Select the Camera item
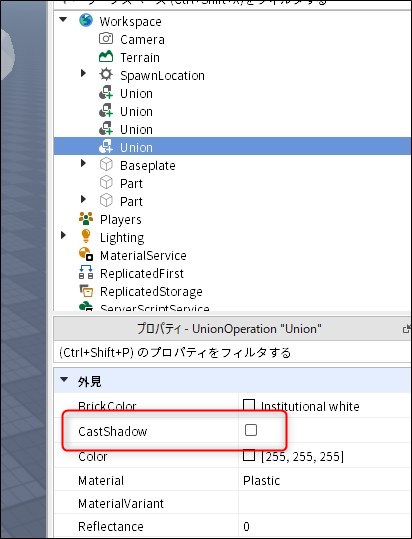This screenshot has height=539, width=412. [142, 40]
